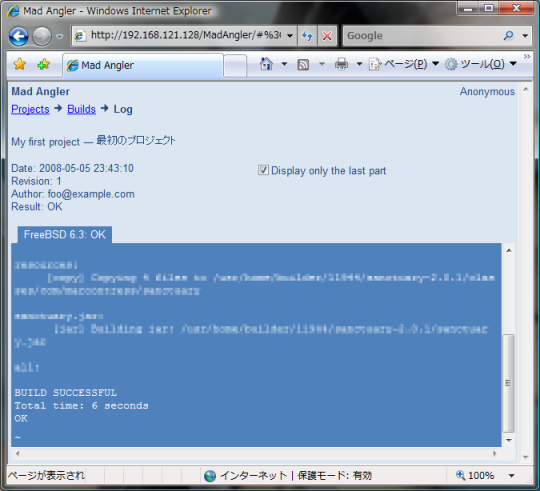Open Favorites Center star icon
Screen dimensions: 540x491
tap(20, 64)
